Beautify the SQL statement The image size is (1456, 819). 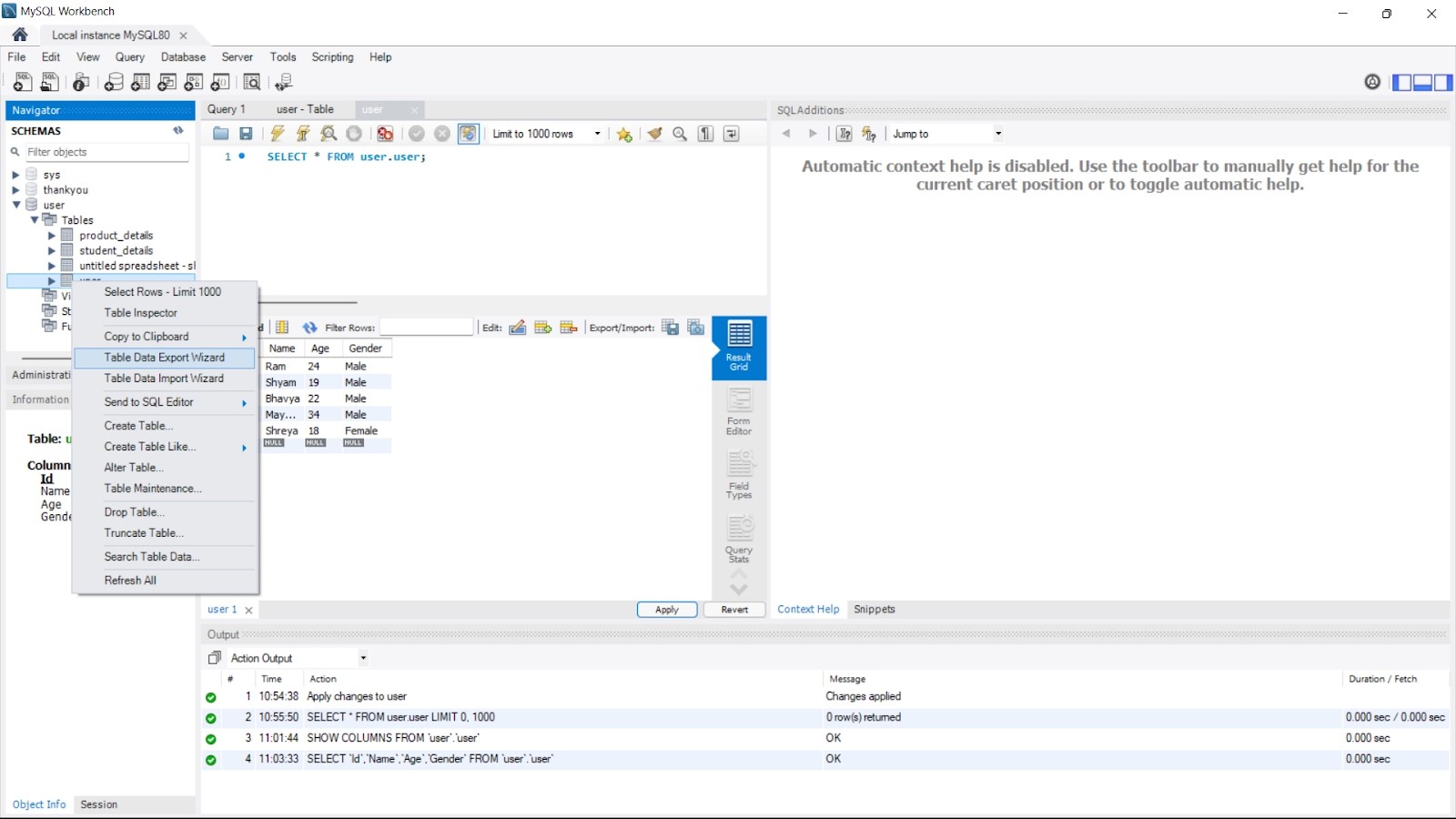click(655, 134)
